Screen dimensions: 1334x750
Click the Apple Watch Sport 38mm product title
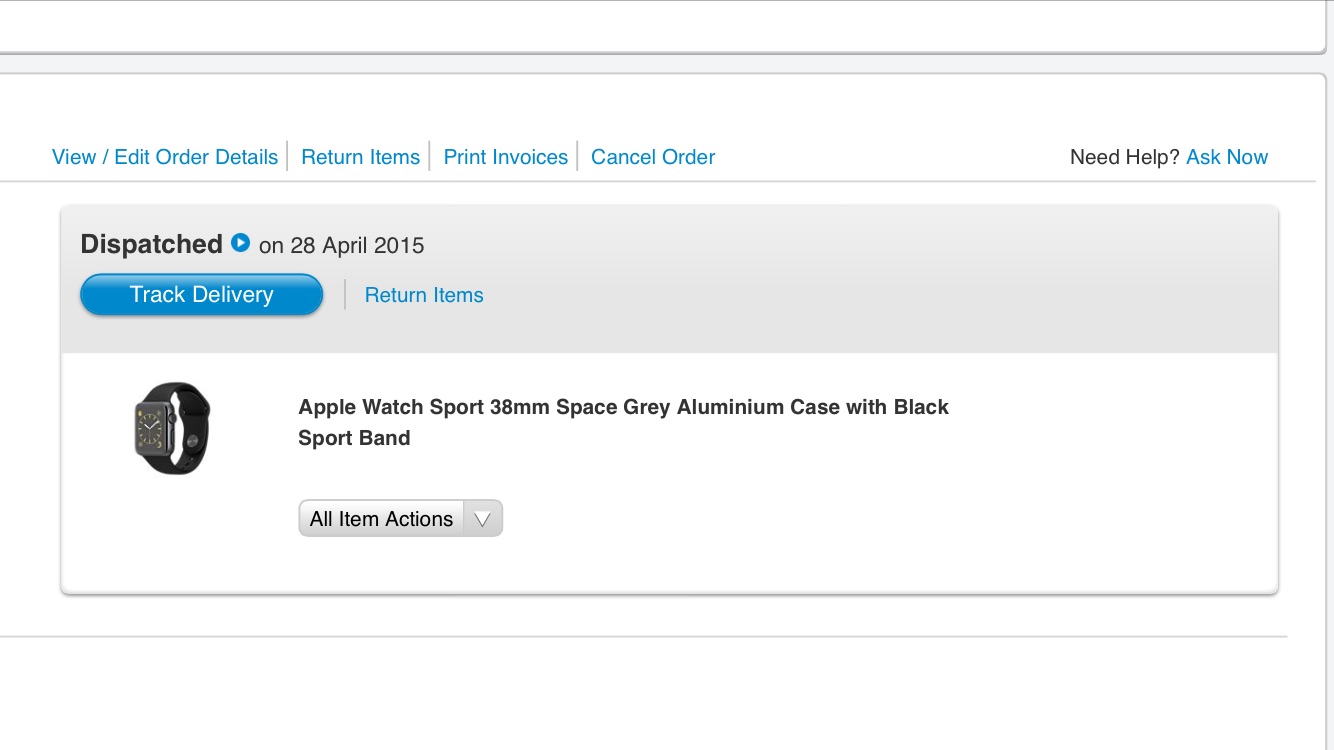[623, 422]
